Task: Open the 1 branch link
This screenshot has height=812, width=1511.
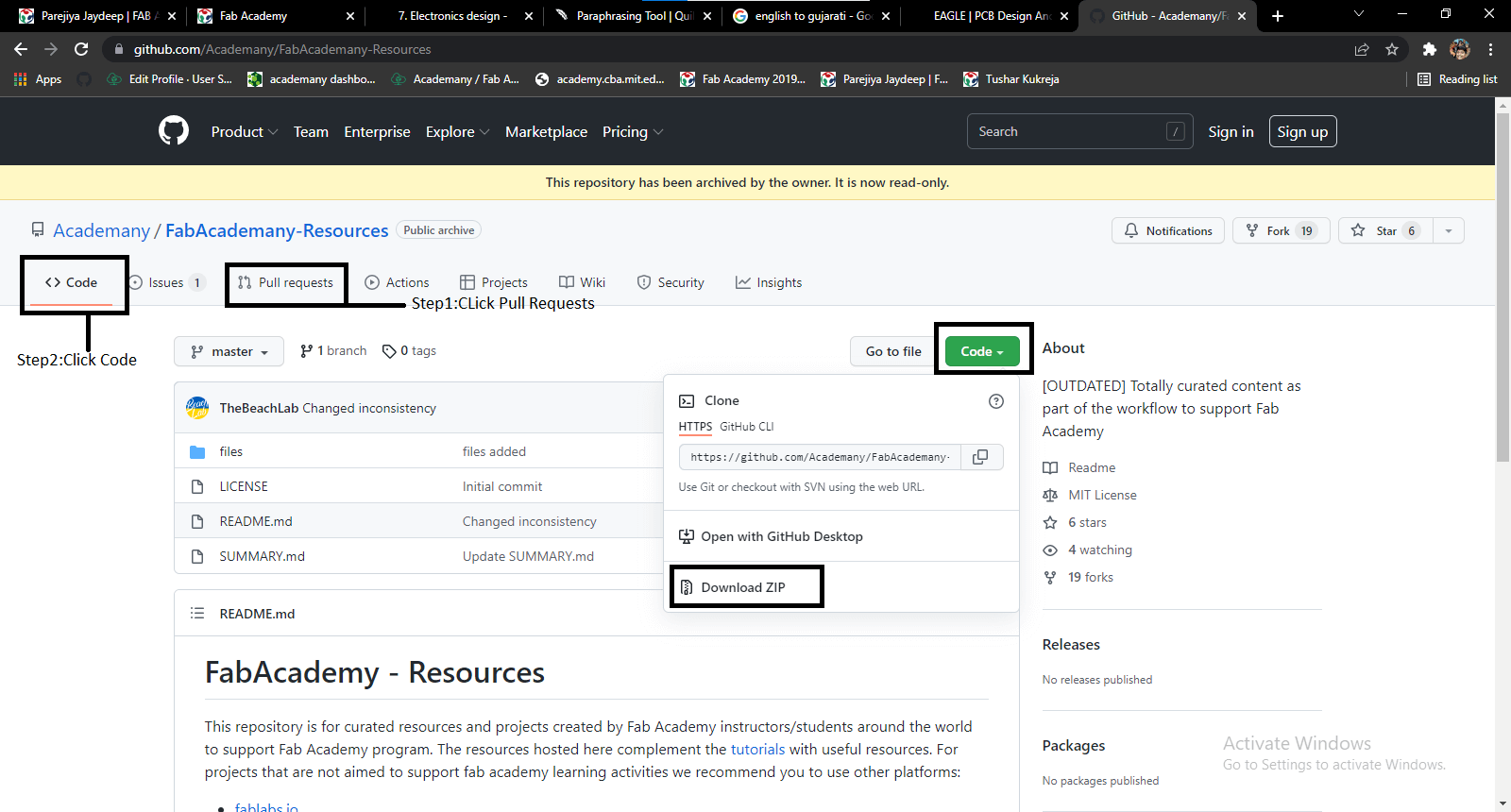Action: pos(333,350)
